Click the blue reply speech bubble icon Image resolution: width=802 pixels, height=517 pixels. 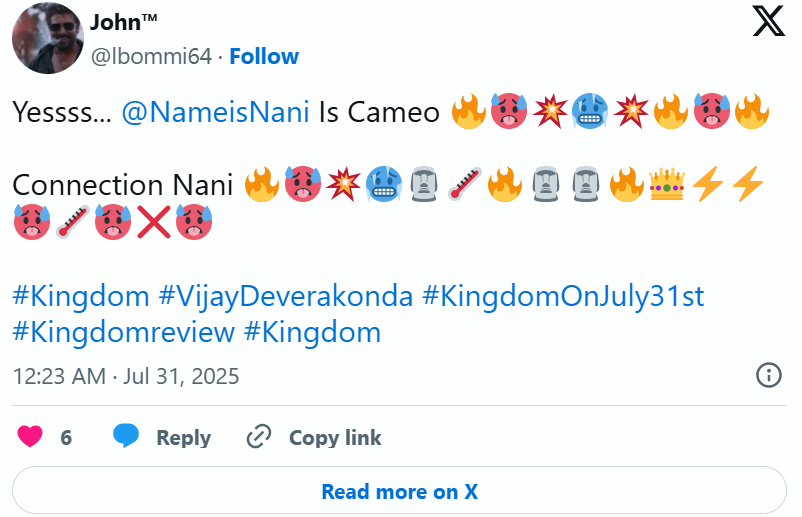(x=126, y=437)
